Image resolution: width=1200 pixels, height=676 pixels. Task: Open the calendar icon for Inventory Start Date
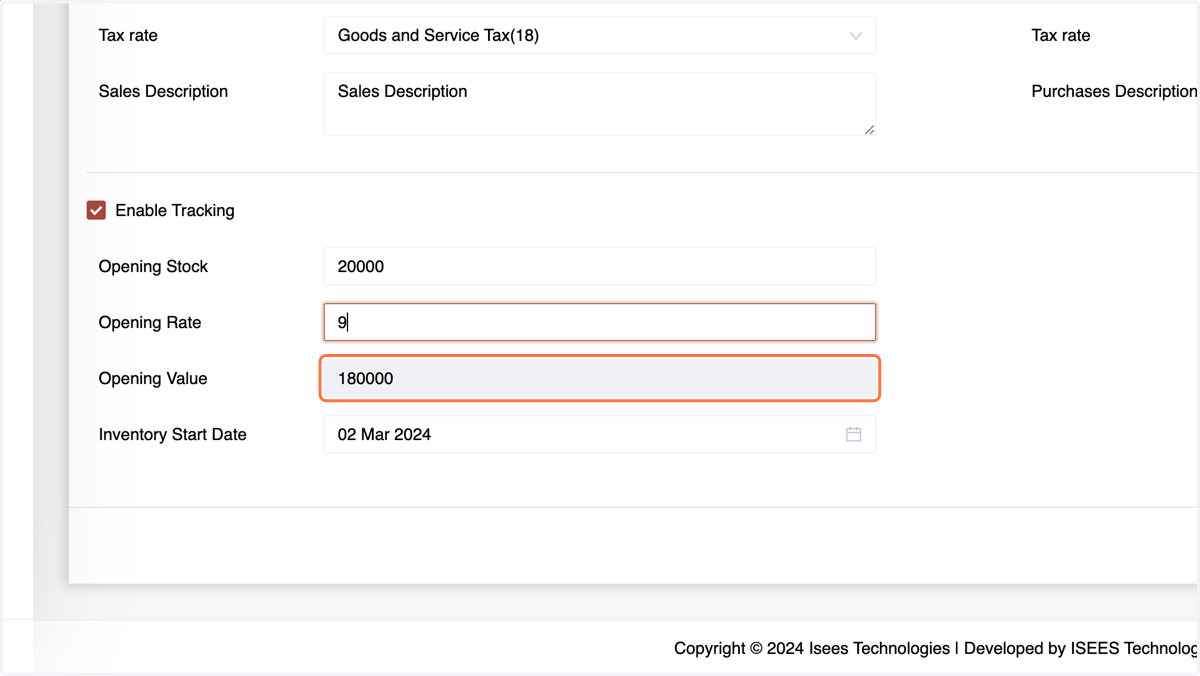tap(853, 434)
